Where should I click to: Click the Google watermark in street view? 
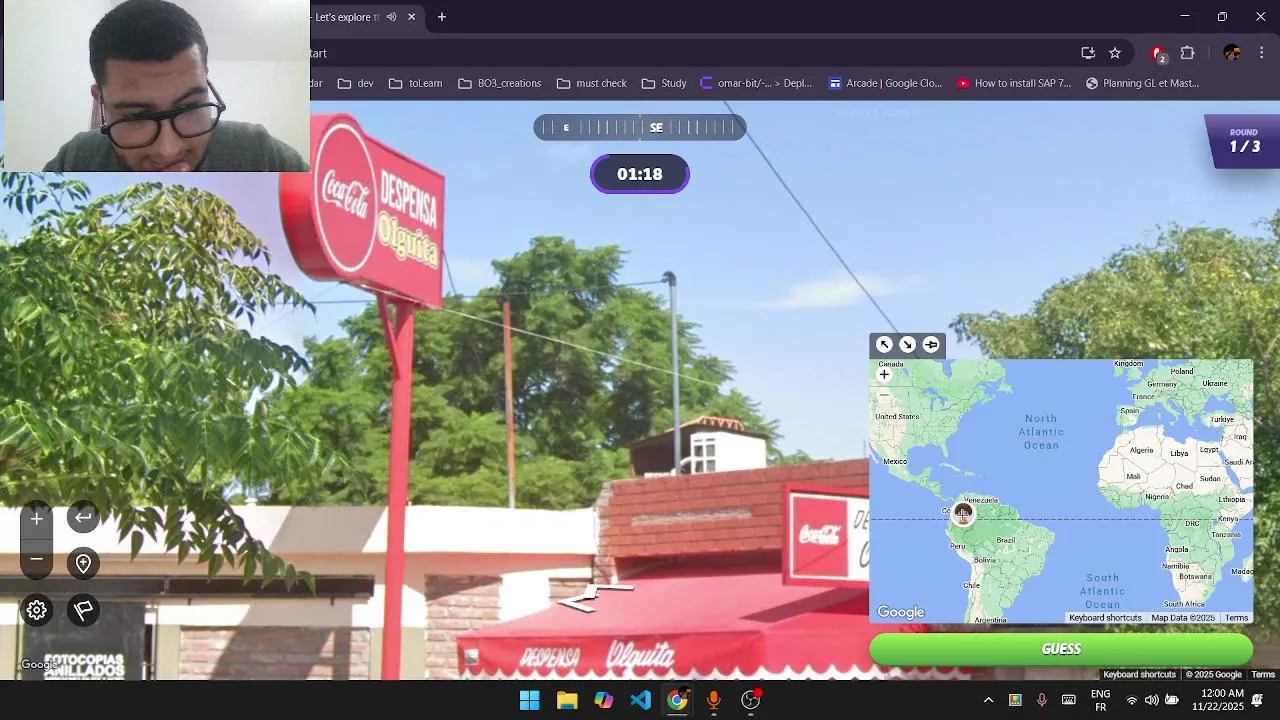(40, 665)
